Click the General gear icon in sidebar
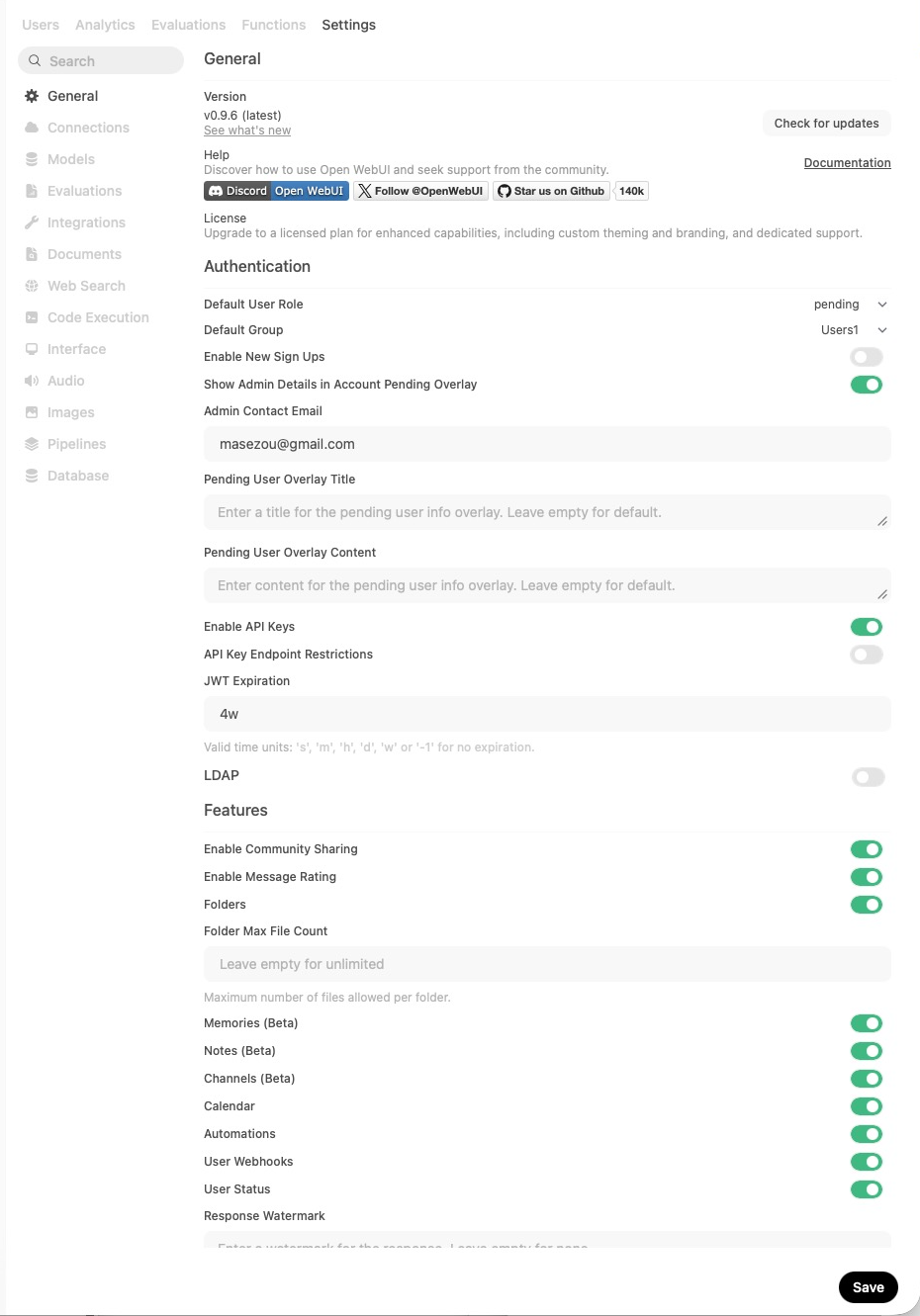 point(32,96)
